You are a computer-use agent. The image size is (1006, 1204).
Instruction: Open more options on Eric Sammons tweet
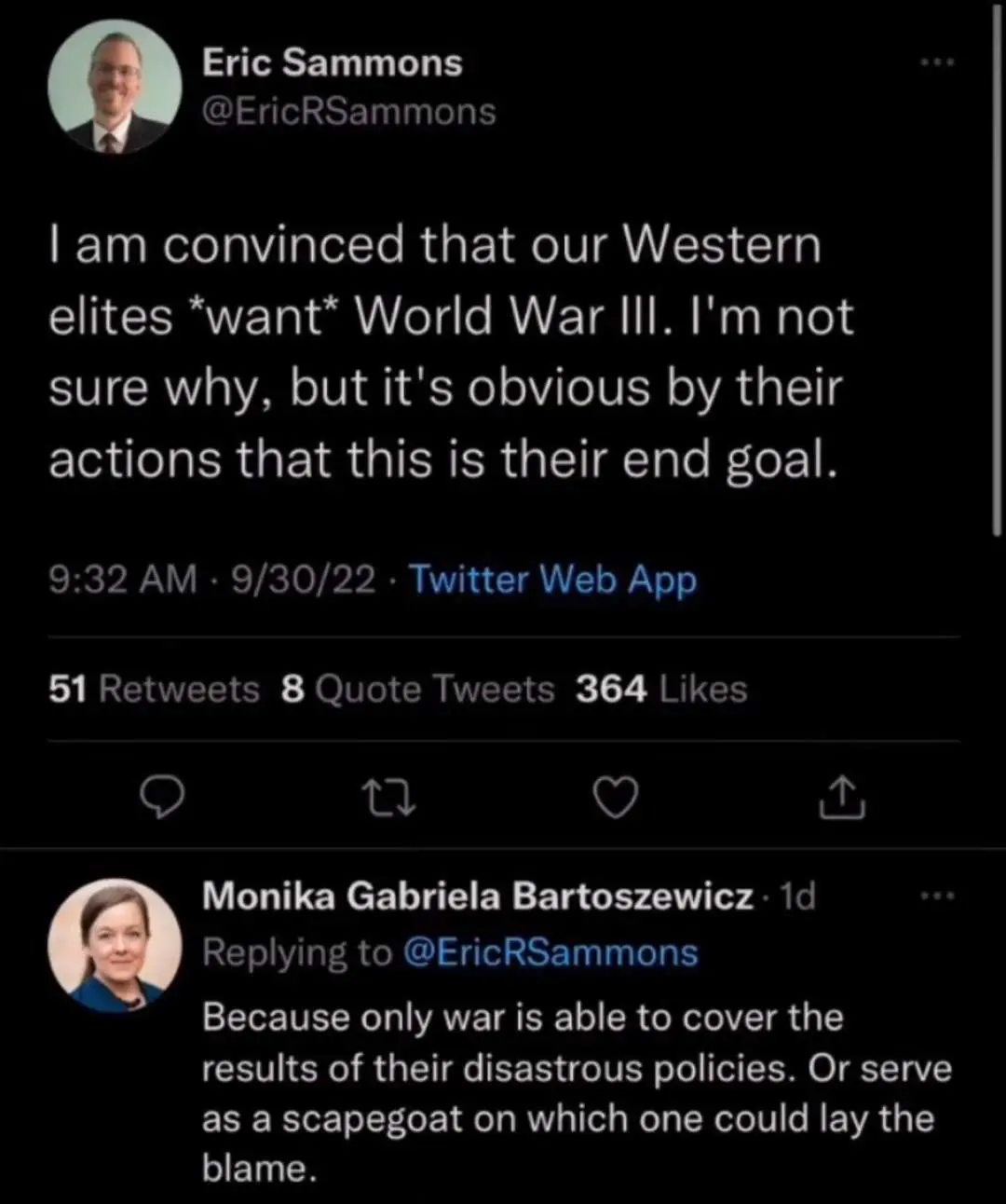coord(937,62)
